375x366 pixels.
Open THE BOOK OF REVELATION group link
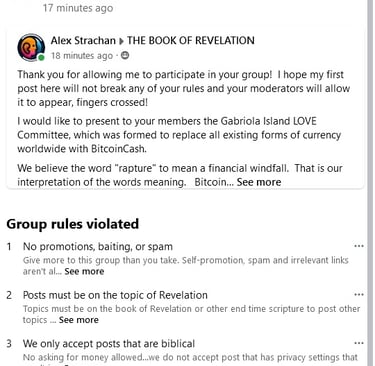191,41
